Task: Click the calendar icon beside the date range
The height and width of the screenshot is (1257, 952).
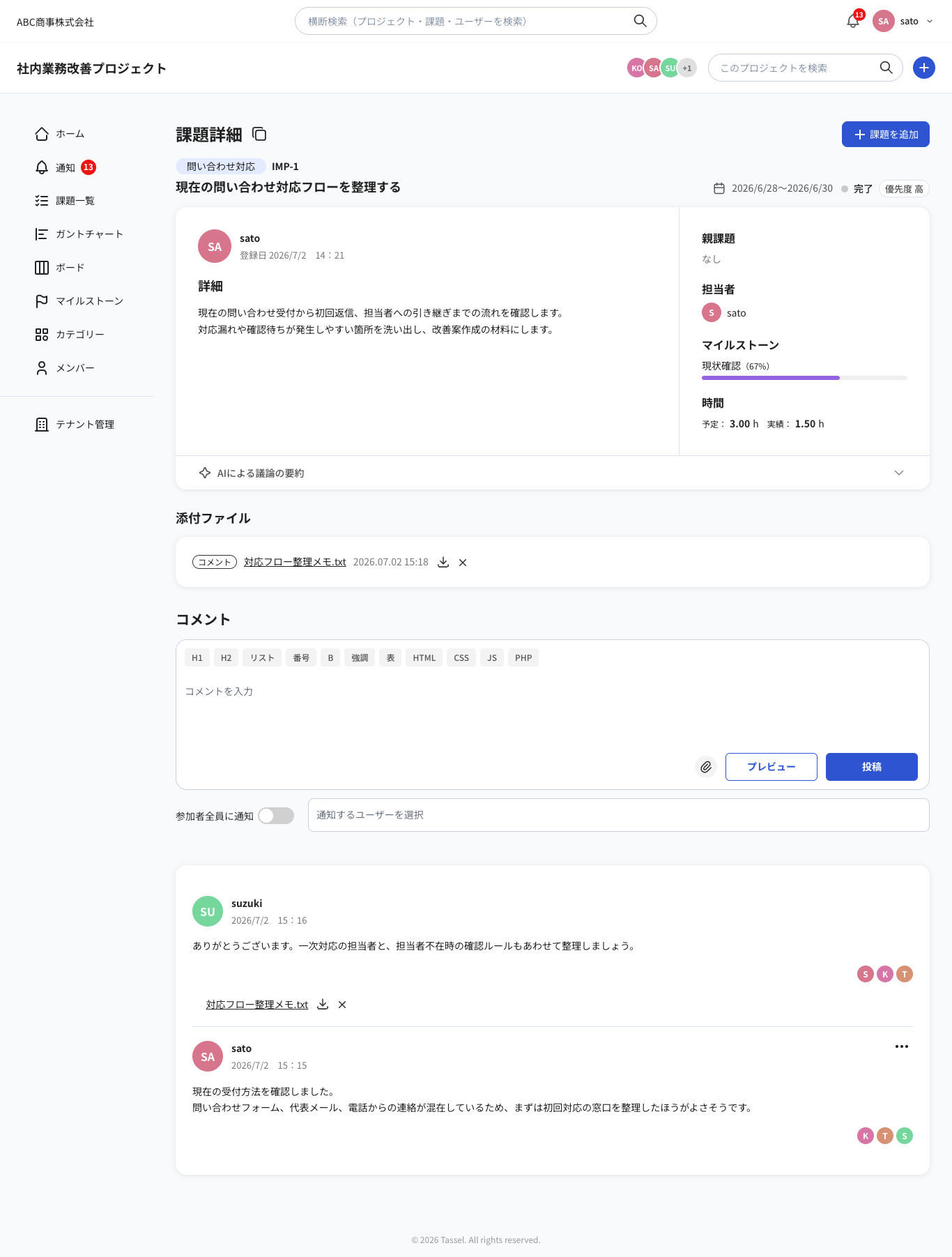Action: (719, 188)
